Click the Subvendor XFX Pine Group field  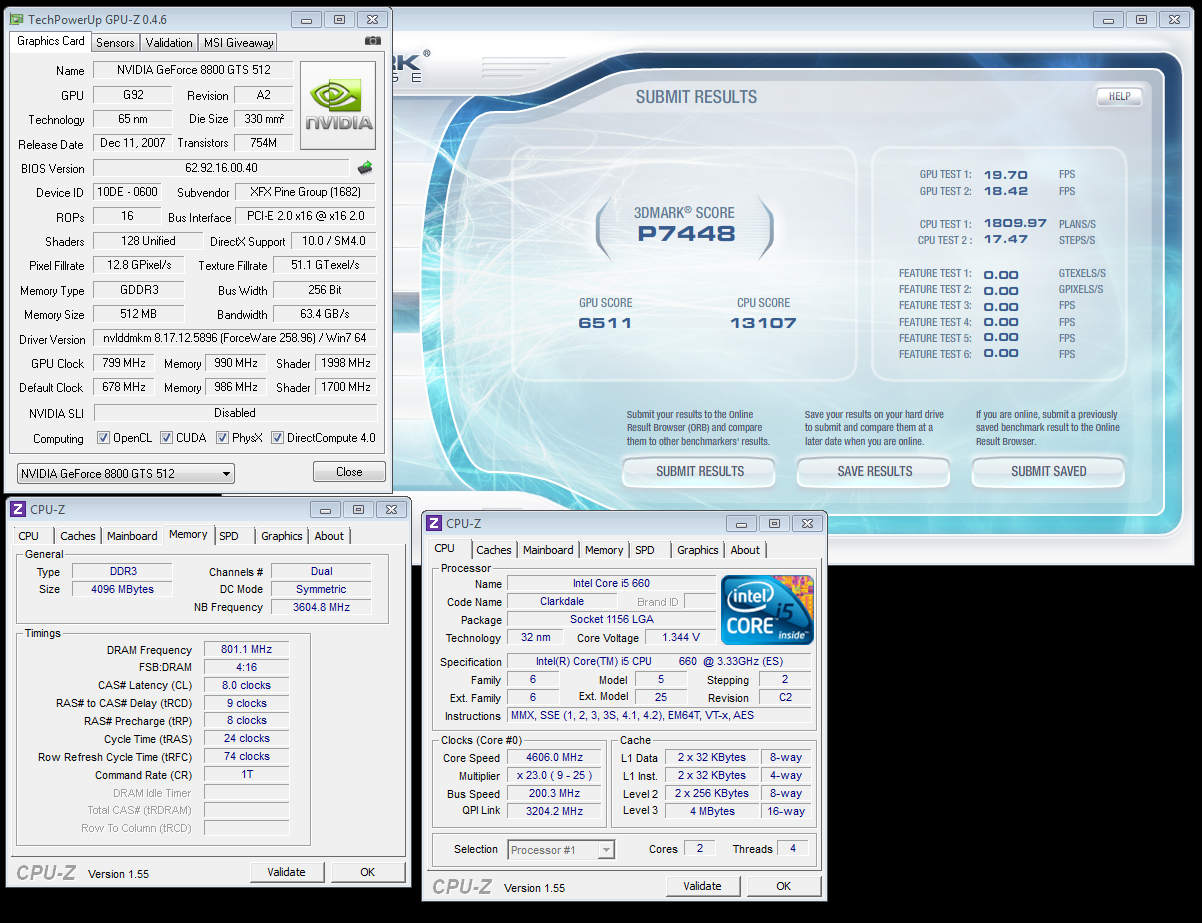[306, 192]
